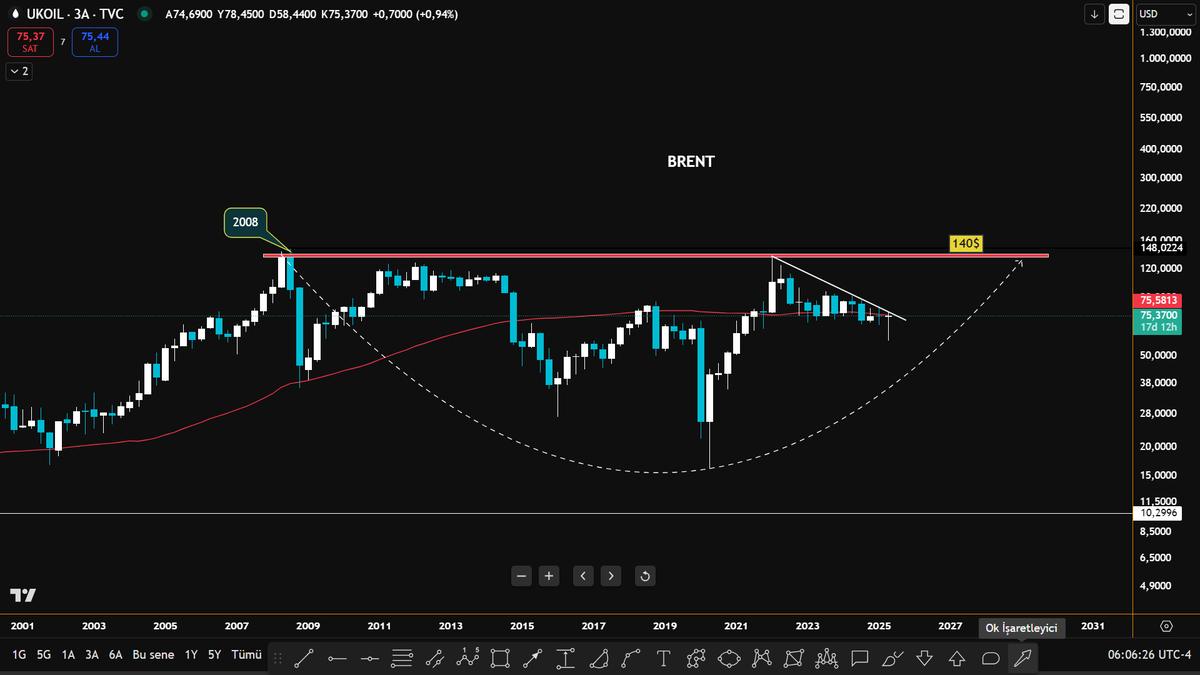
Task: Select the Tümü time range
Action: 246,655
